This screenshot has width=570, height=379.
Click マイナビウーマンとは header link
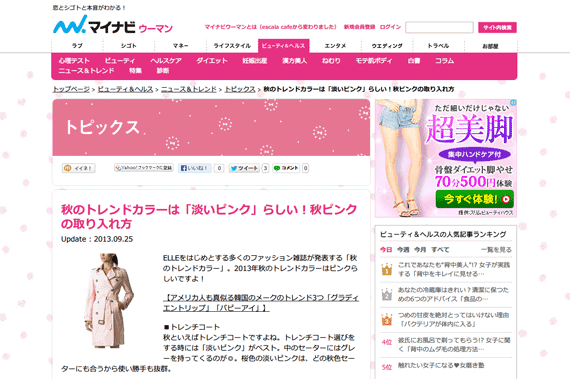pos(270,27)
